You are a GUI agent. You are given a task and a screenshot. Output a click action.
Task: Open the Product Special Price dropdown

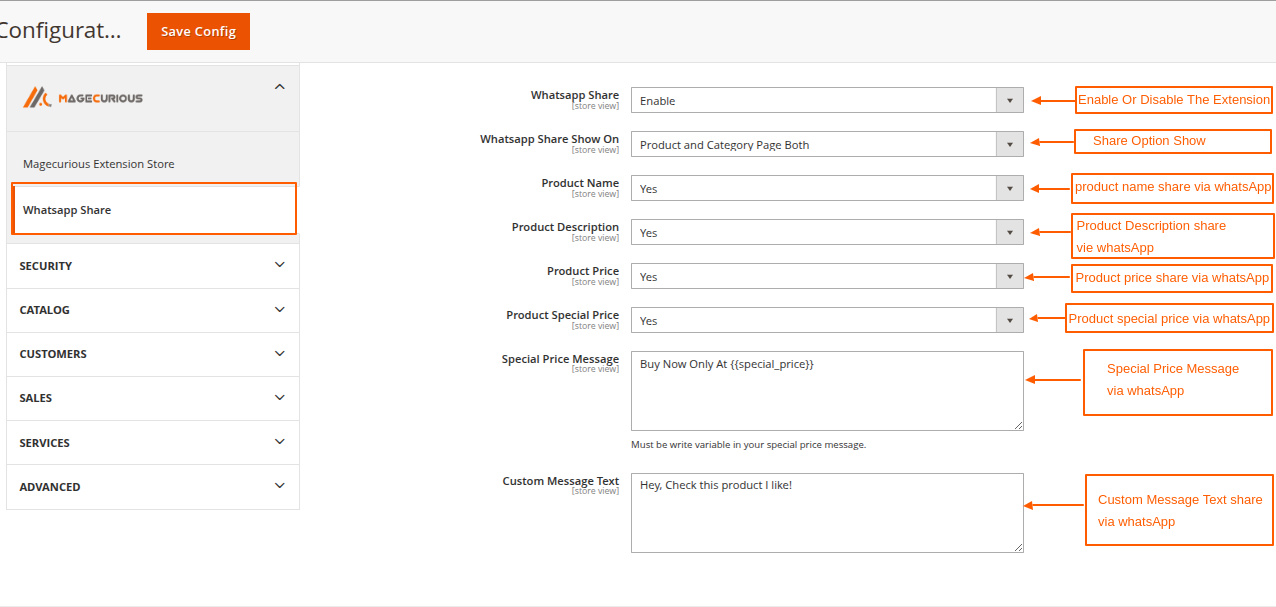[1010, 320]
